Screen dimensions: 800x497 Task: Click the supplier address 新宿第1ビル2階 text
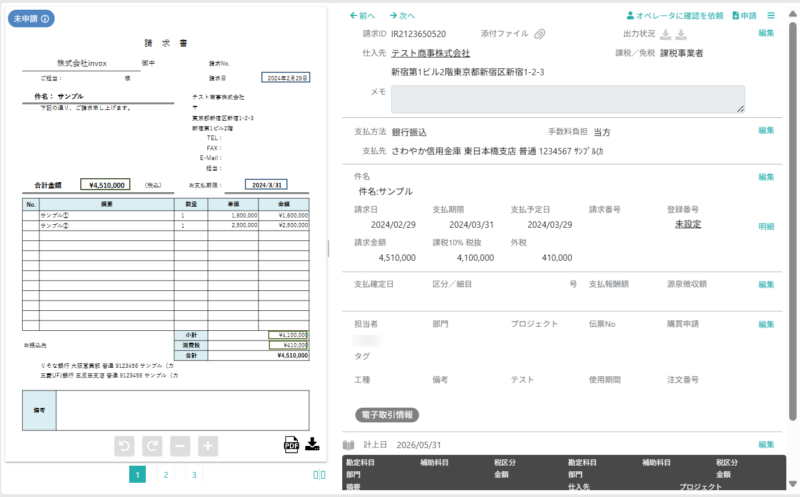(467, 72)
